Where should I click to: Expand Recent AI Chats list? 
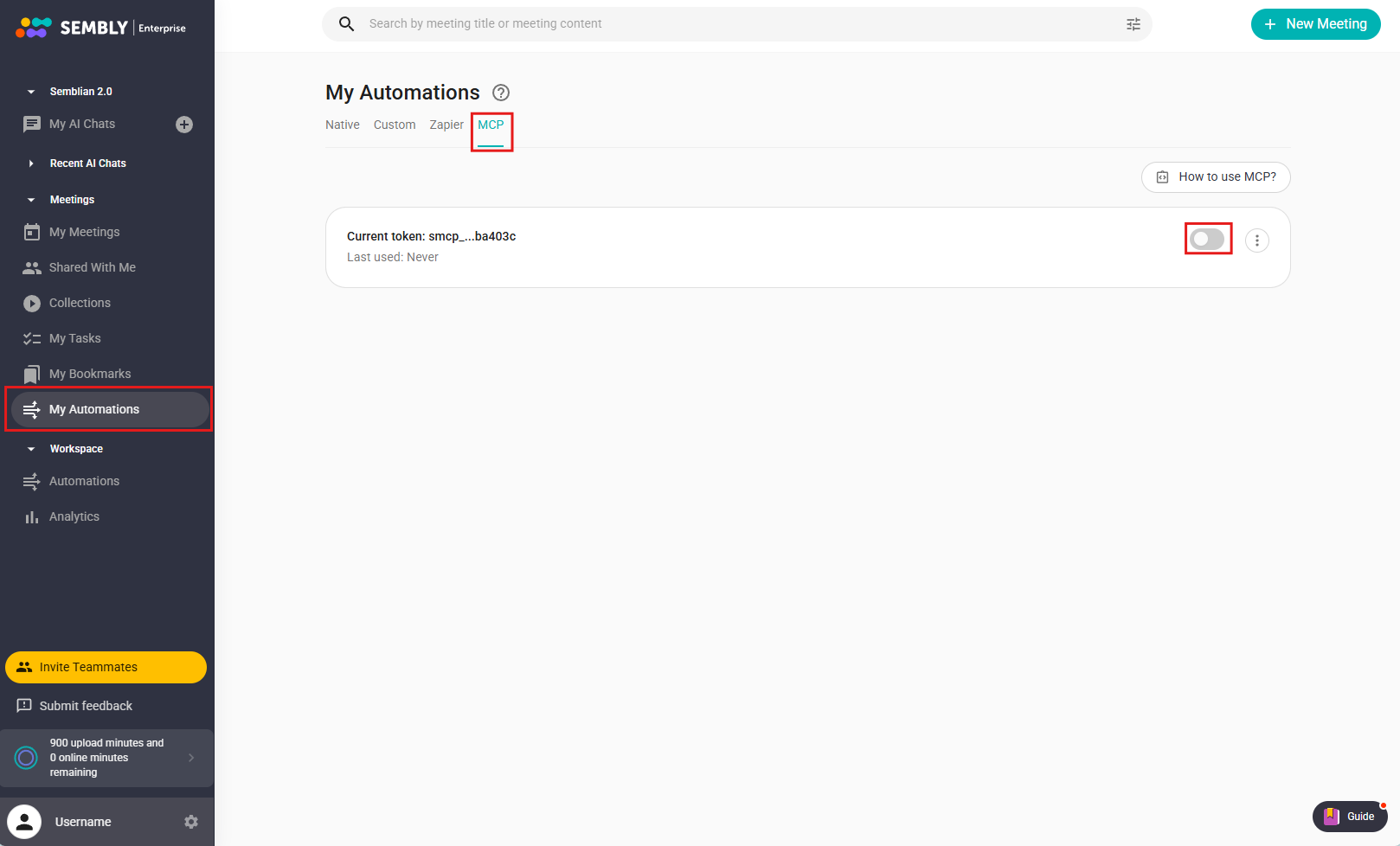click(x=31, y=163)
